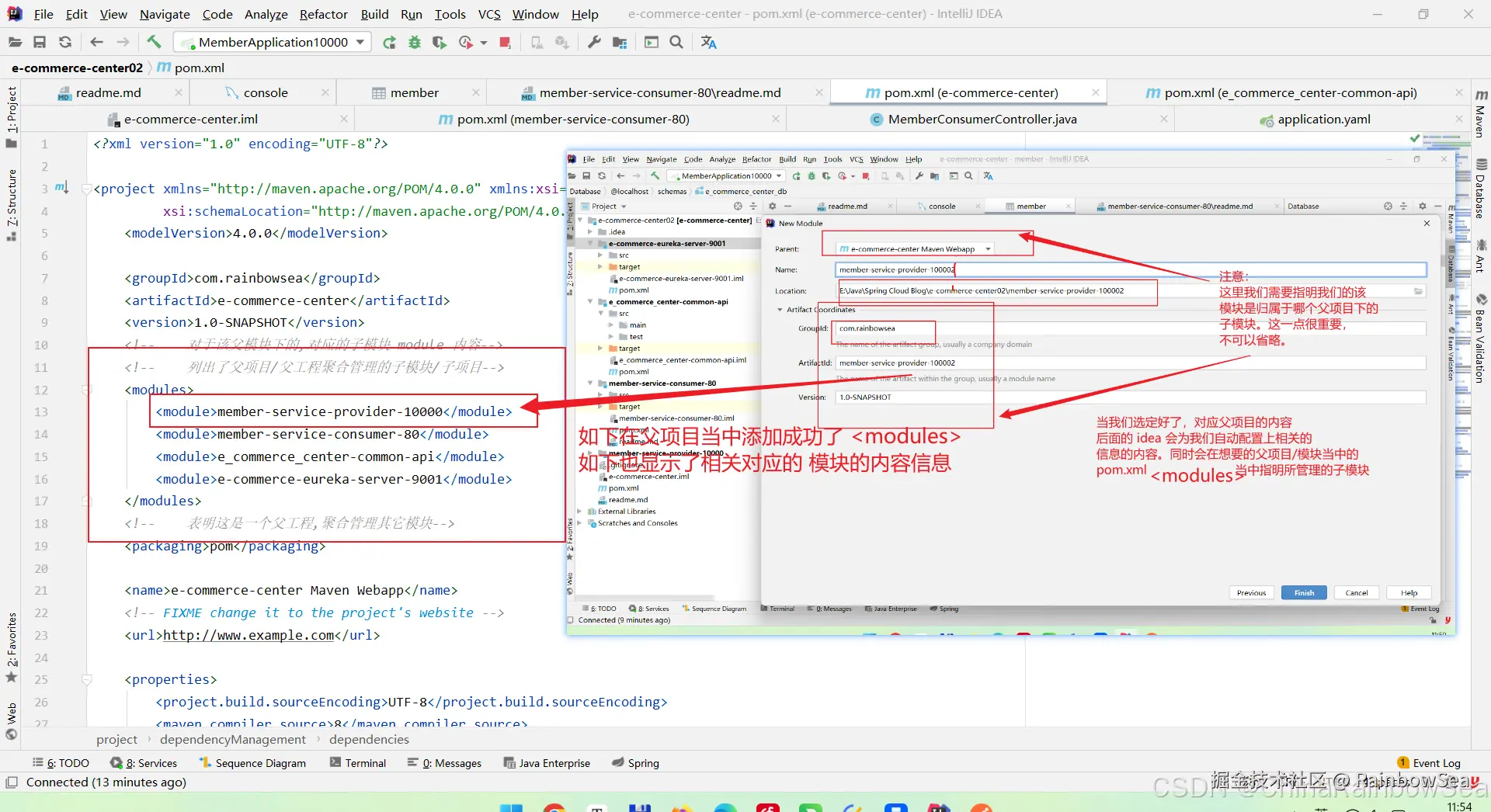Rerun application with the green rerun icon
Image resolution: width=1491 pixels, height=812 pixels.
point(389,42)
